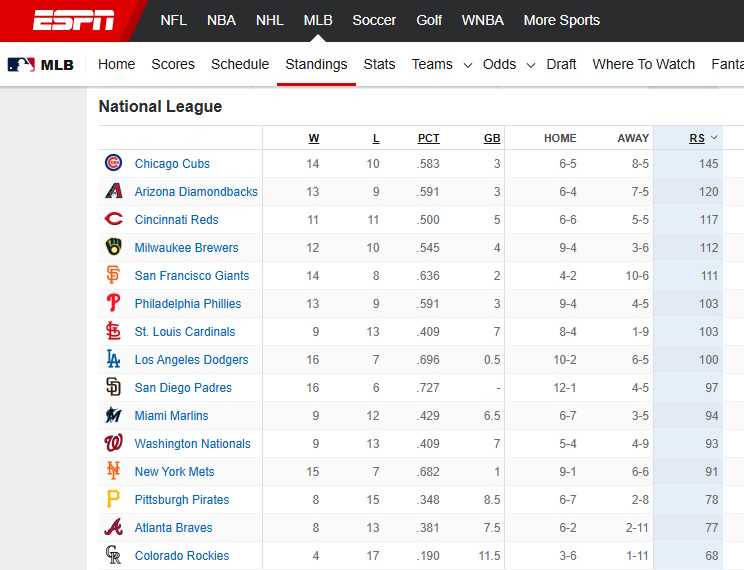Open the NHL section
Viewport: 744px width, 570px height.
(x=270, y=20)
